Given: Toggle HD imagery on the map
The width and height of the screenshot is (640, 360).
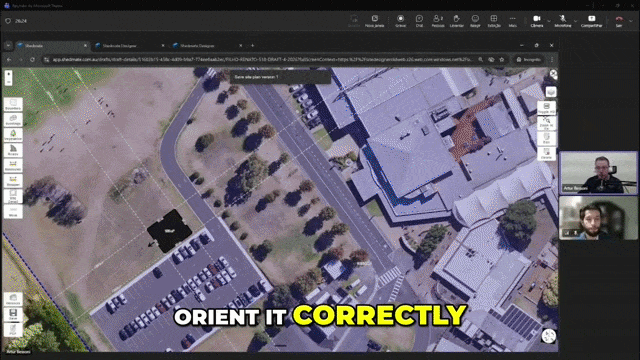Looking at the screenshot, I should (547, 108).
